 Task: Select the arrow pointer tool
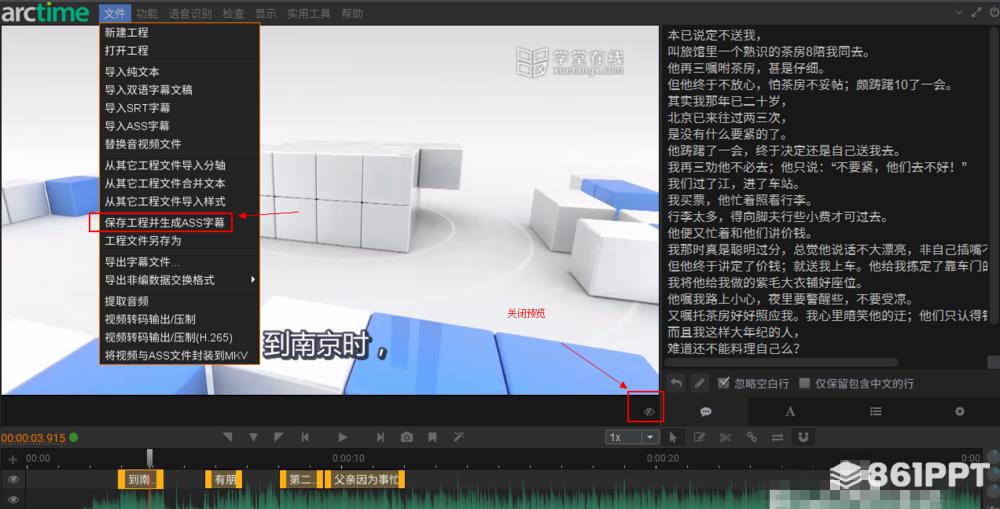point(673,438)
